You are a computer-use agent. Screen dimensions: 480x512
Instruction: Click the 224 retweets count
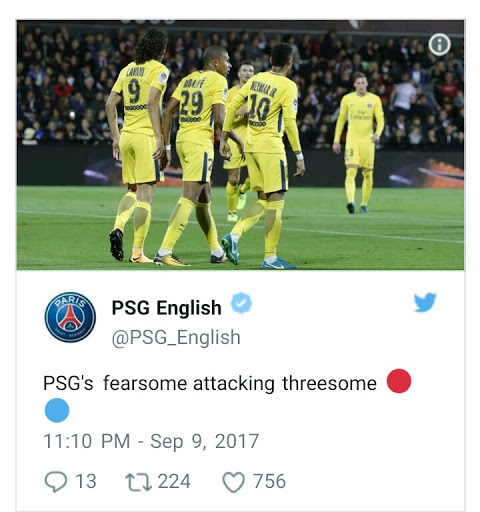pos(174,481)
